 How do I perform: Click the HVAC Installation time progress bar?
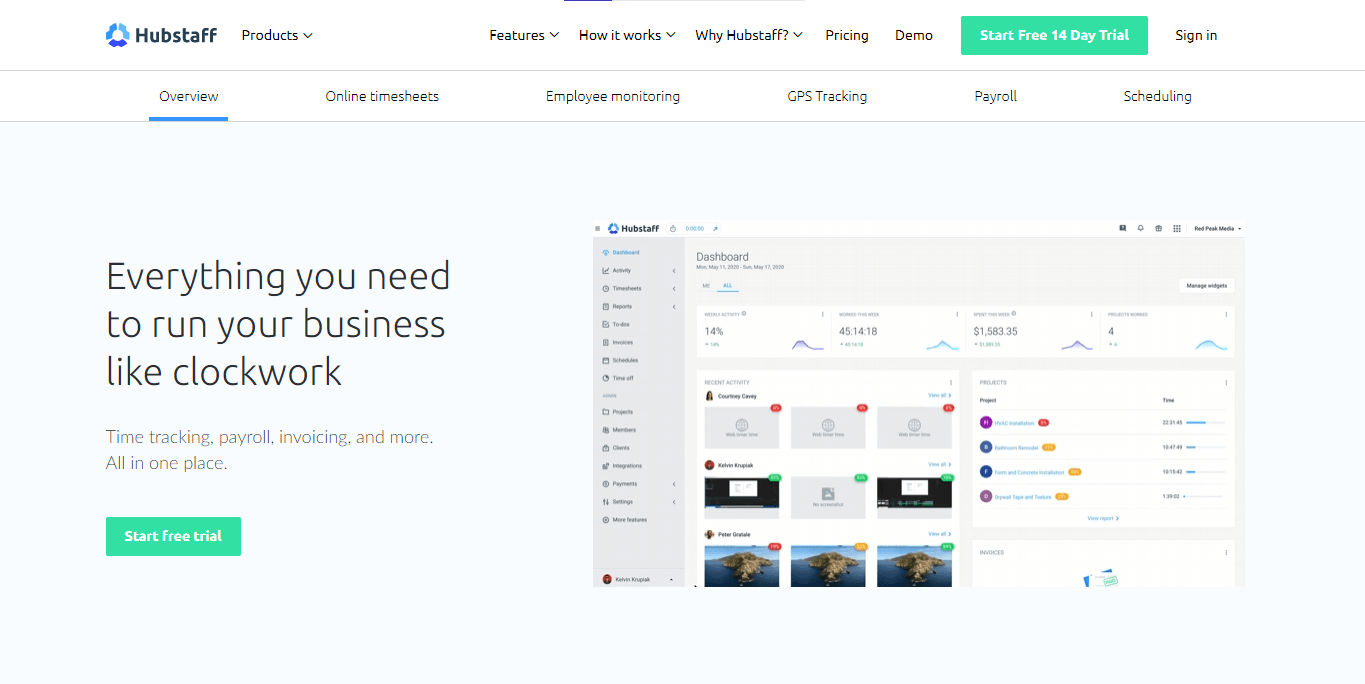point(1205,423)
